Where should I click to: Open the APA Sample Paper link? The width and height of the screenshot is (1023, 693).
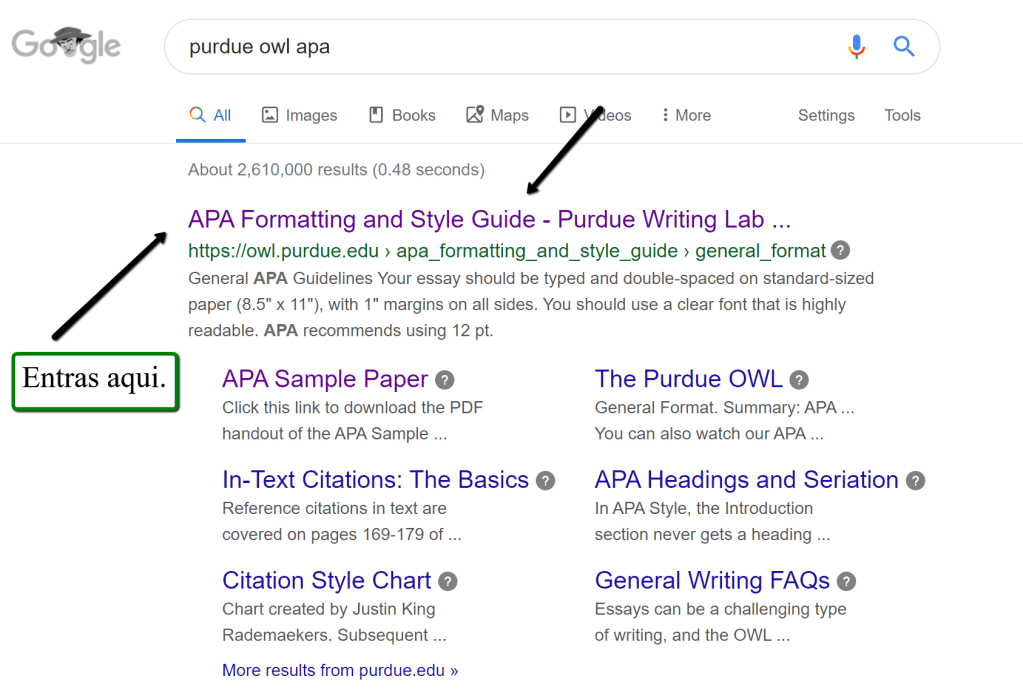[325, 380]
